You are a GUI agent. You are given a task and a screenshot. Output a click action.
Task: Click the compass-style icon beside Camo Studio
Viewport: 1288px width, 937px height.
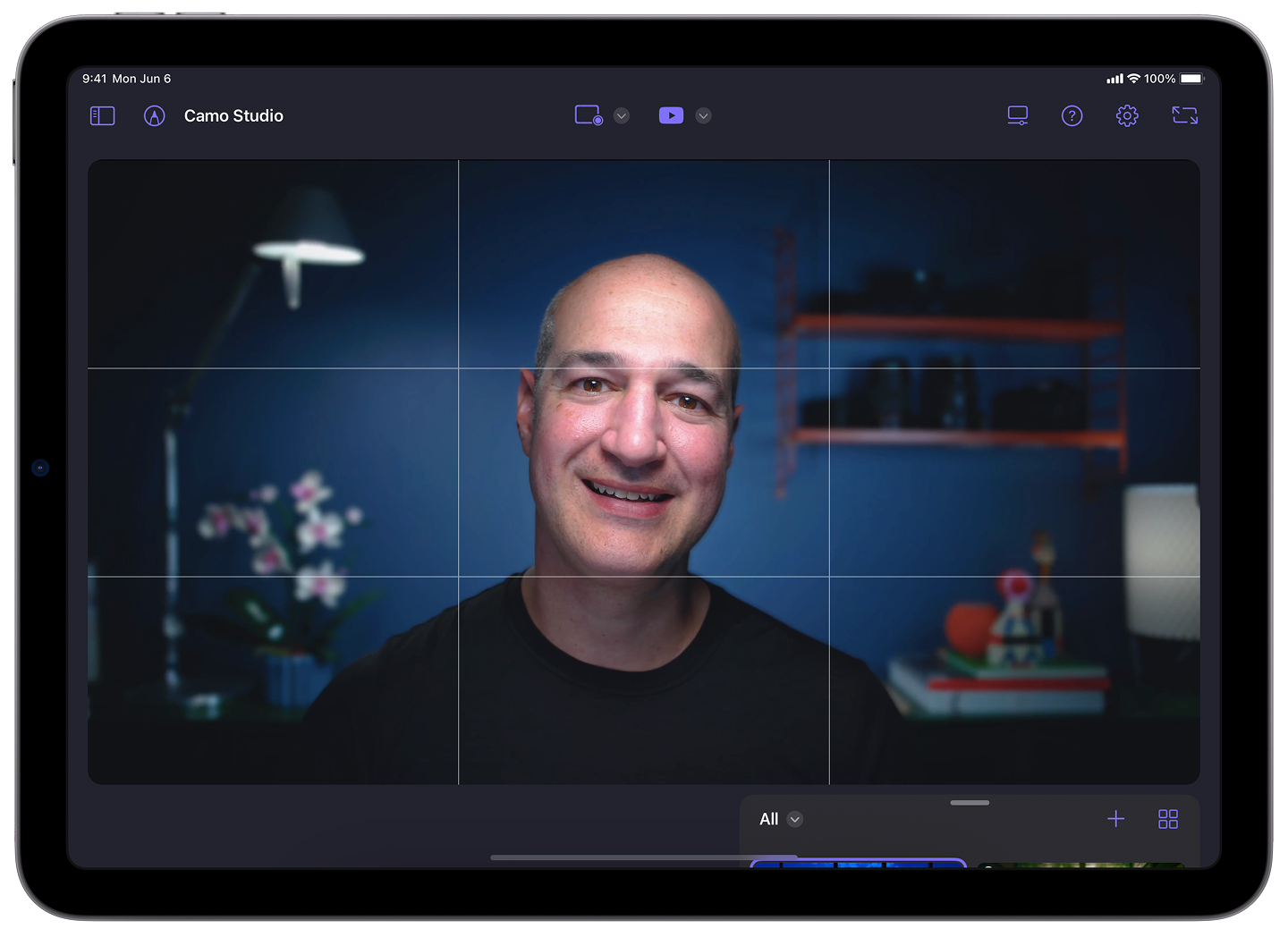[155, 116]
